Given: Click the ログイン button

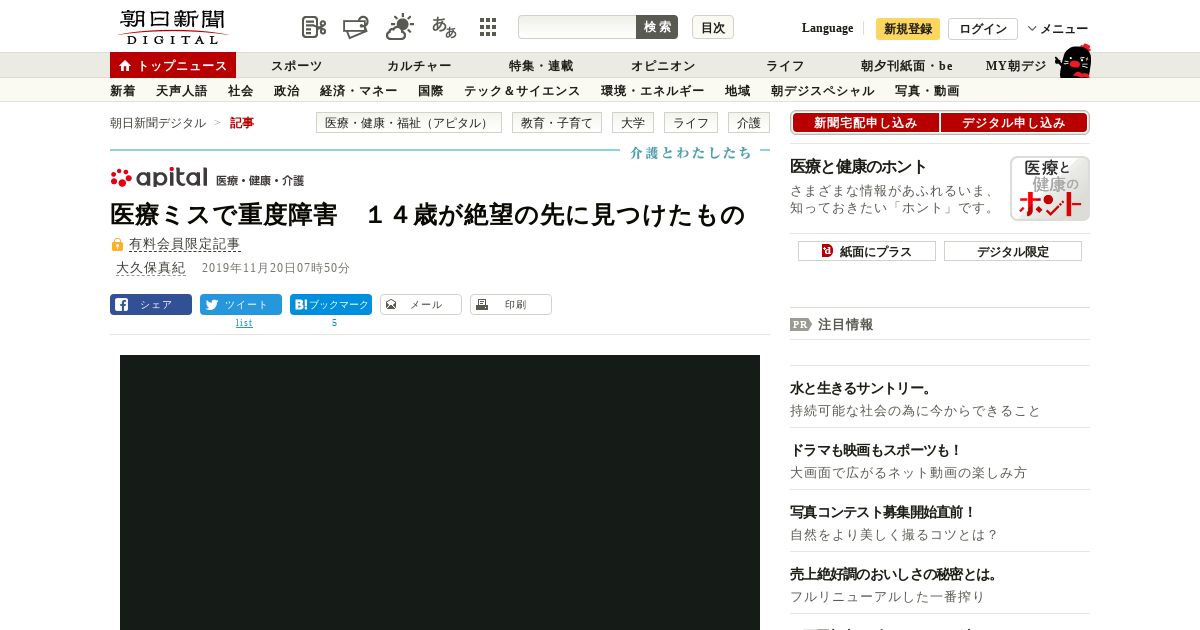Looking at the screenshot, I should pos(983,29).
